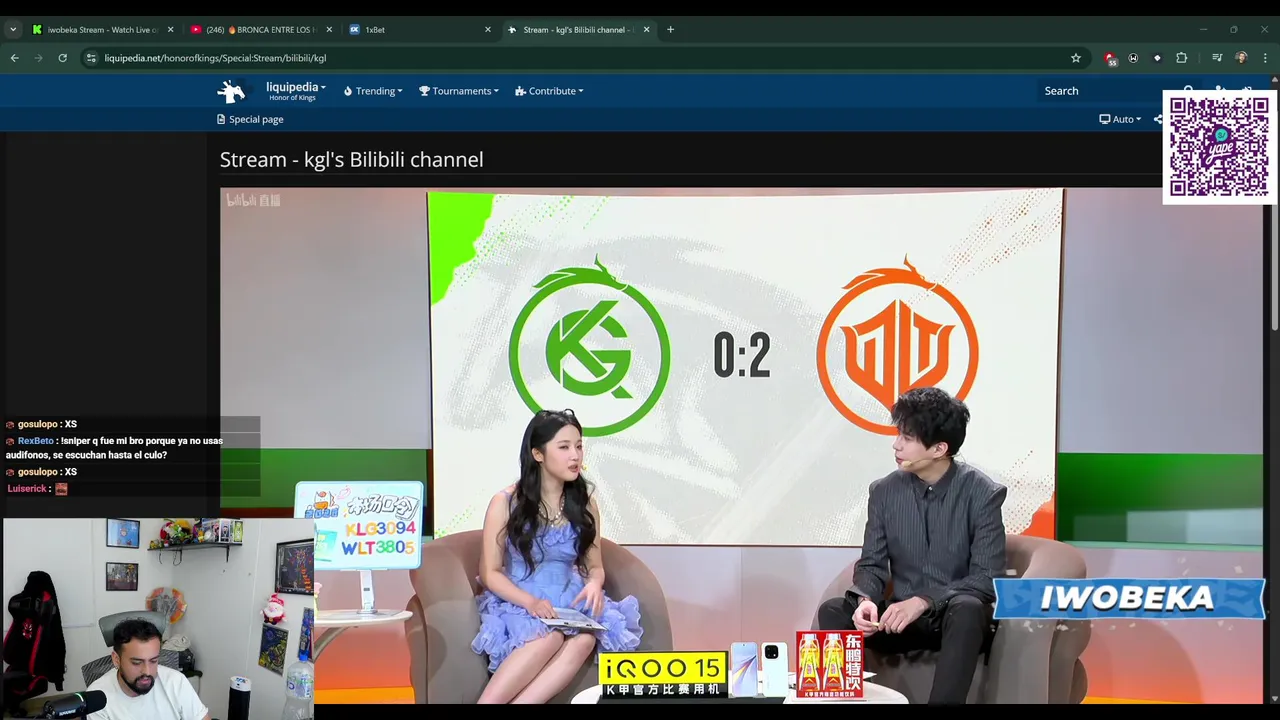Open the Extensions puzzle menu

tap(1182, 58)
